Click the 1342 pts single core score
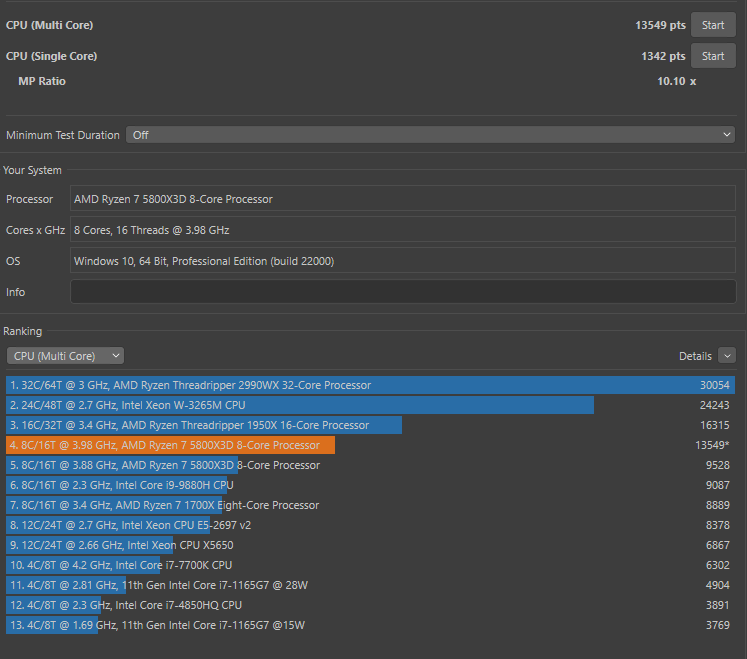The image size is (747, 659). pyautogui.click(x=663, y=56)
